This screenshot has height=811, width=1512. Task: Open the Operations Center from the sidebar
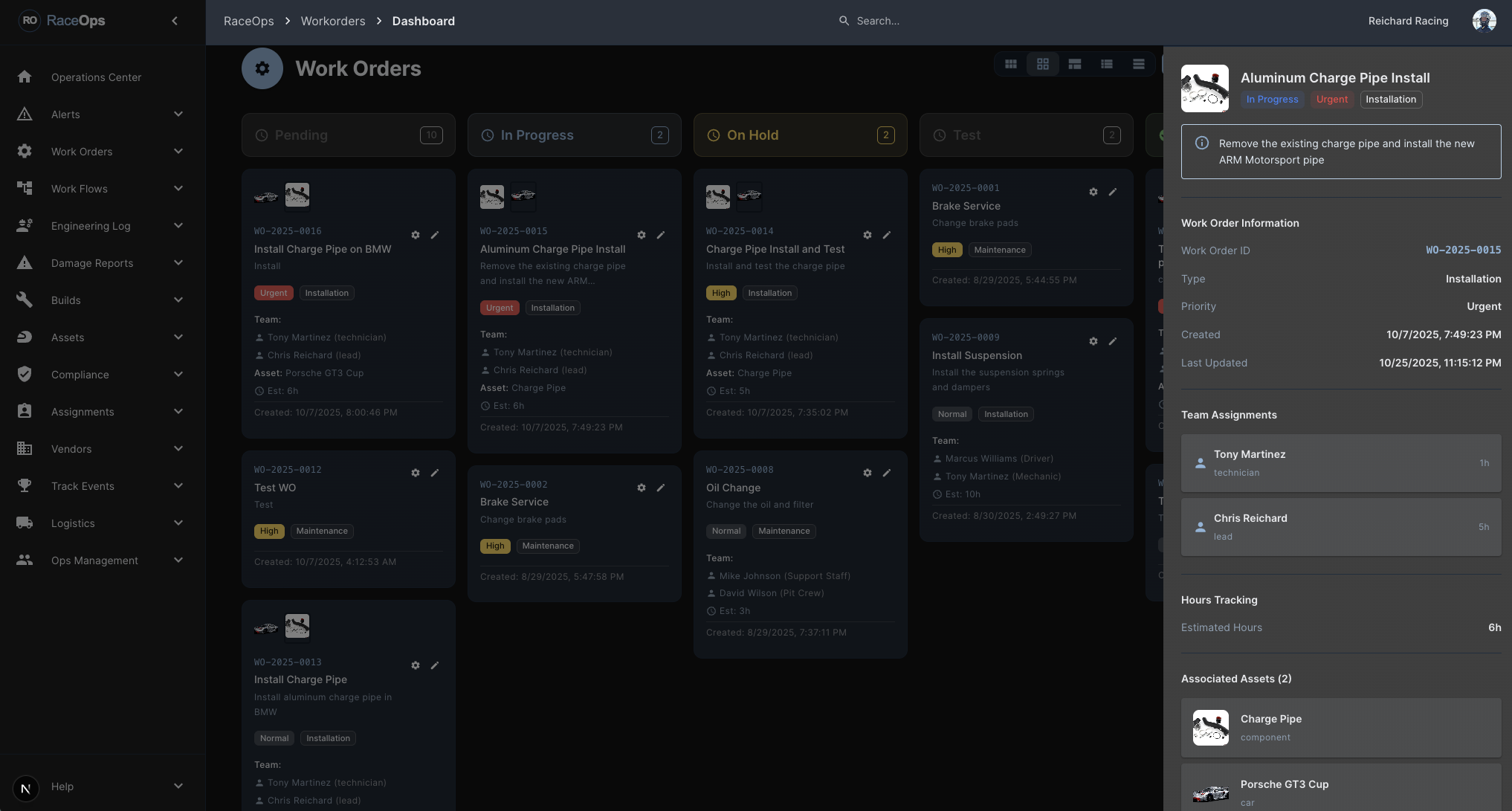[95, 77]
